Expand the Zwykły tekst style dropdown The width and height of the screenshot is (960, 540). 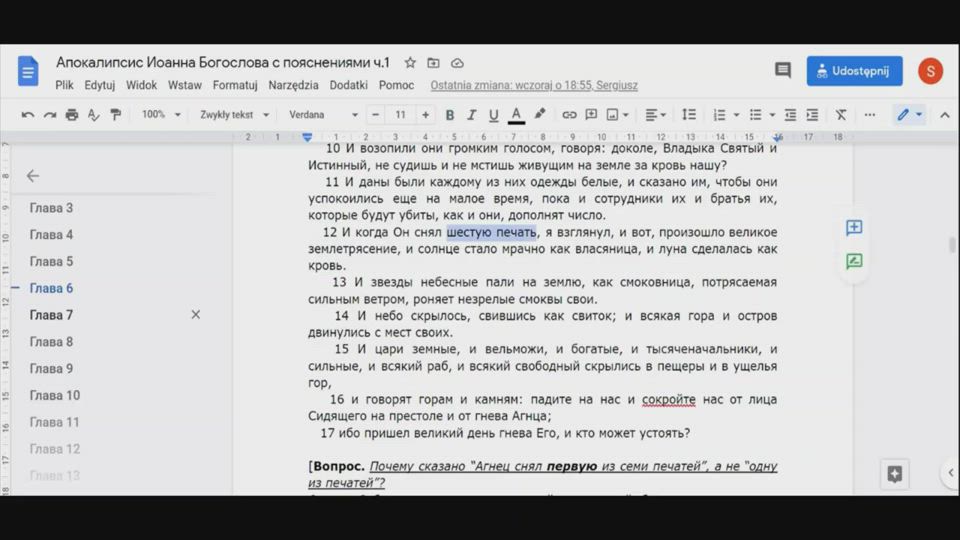[x=234, y=115]
